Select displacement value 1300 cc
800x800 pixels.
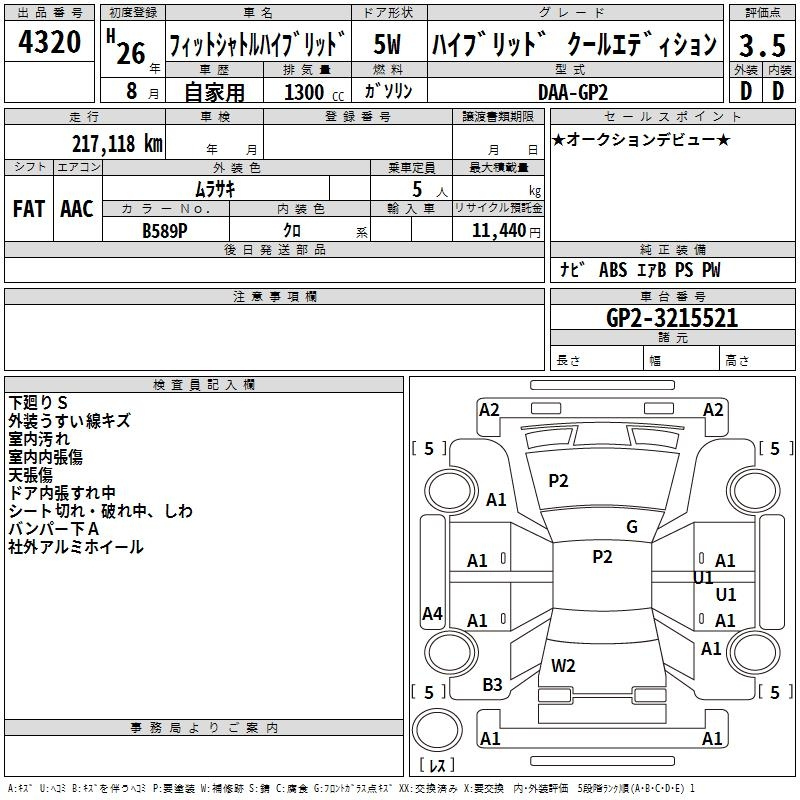[314, 92]
